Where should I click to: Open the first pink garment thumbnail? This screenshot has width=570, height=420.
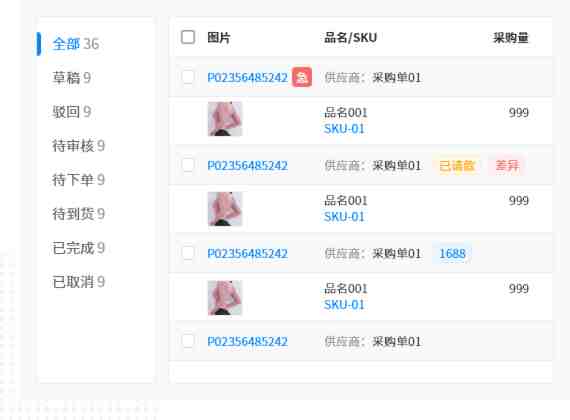coord(225,119)
